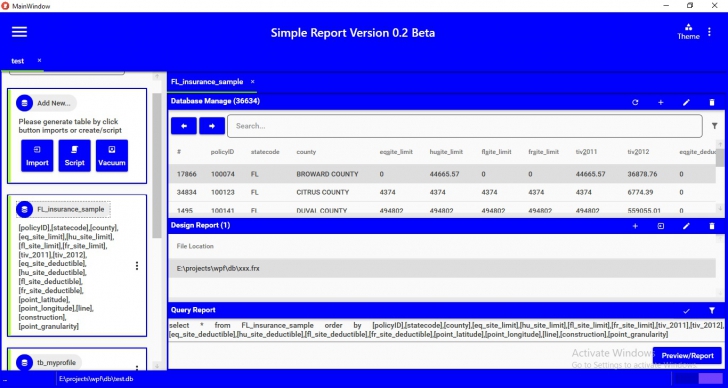Screen dimensions: 728x388
Task: Select the FL_insurance_sample table chip
Action: tap(63, 209)
